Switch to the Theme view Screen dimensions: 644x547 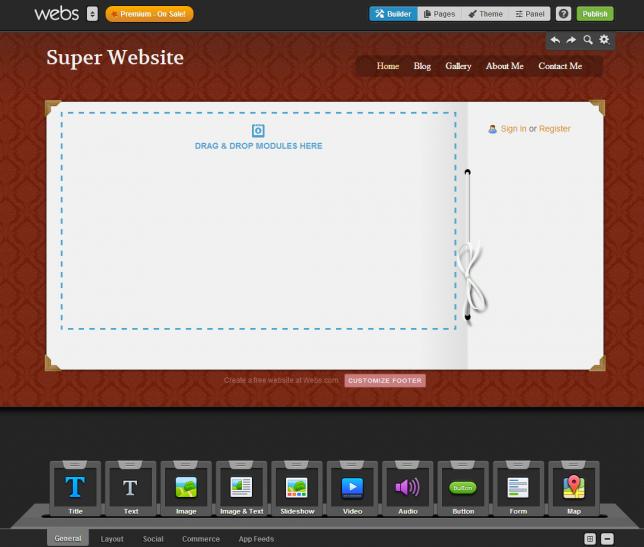486,14
